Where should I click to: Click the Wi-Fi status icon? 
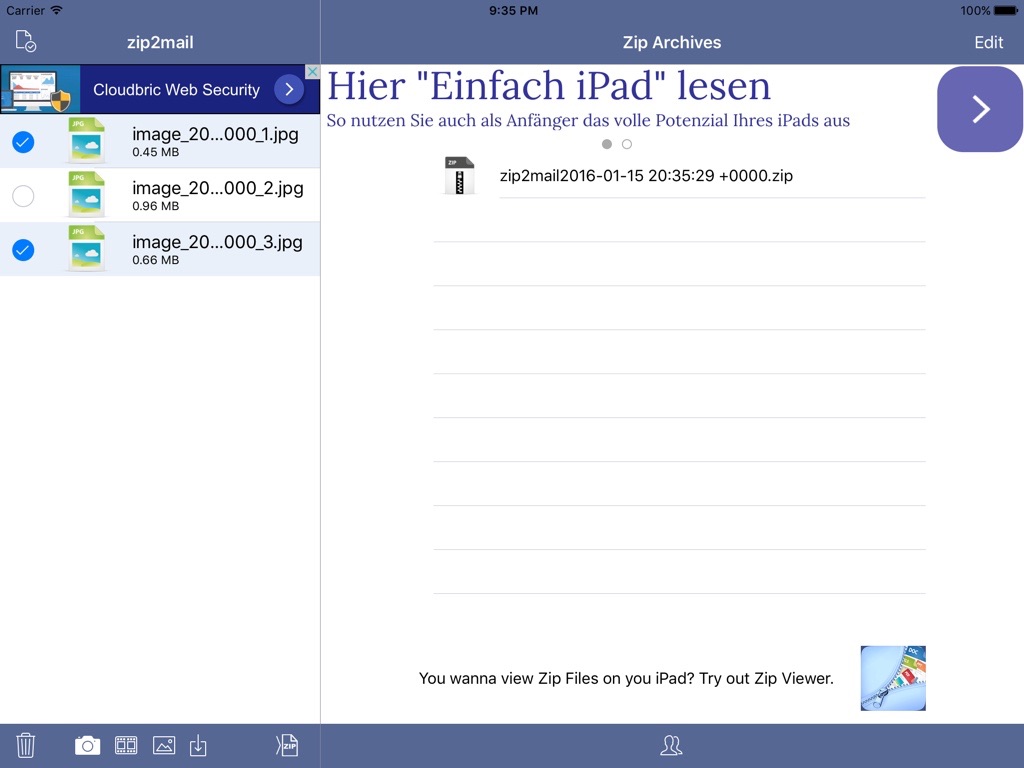click(57, 10)
